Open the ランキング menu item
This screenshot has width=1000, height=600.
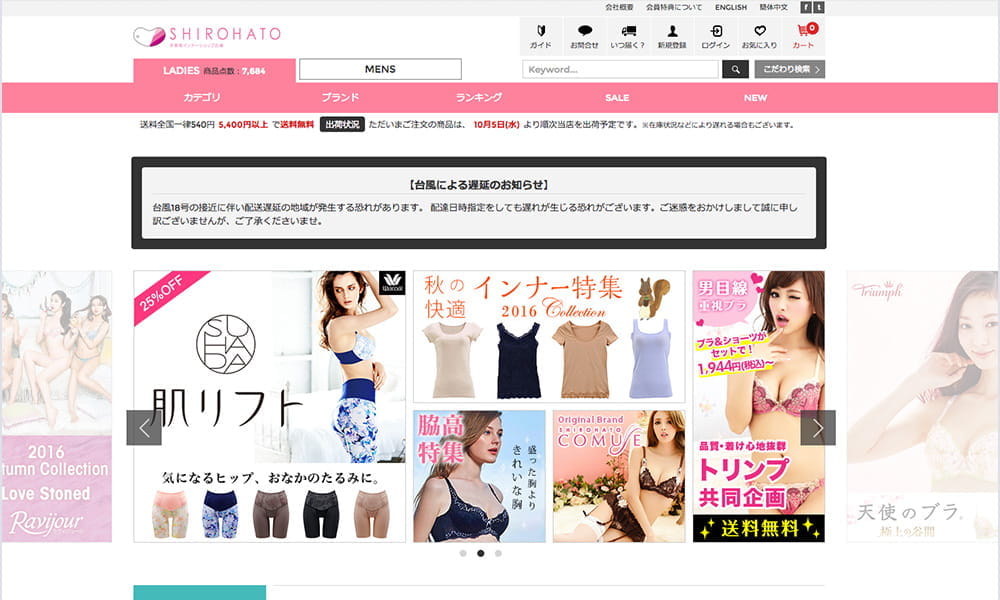(478, 98)
